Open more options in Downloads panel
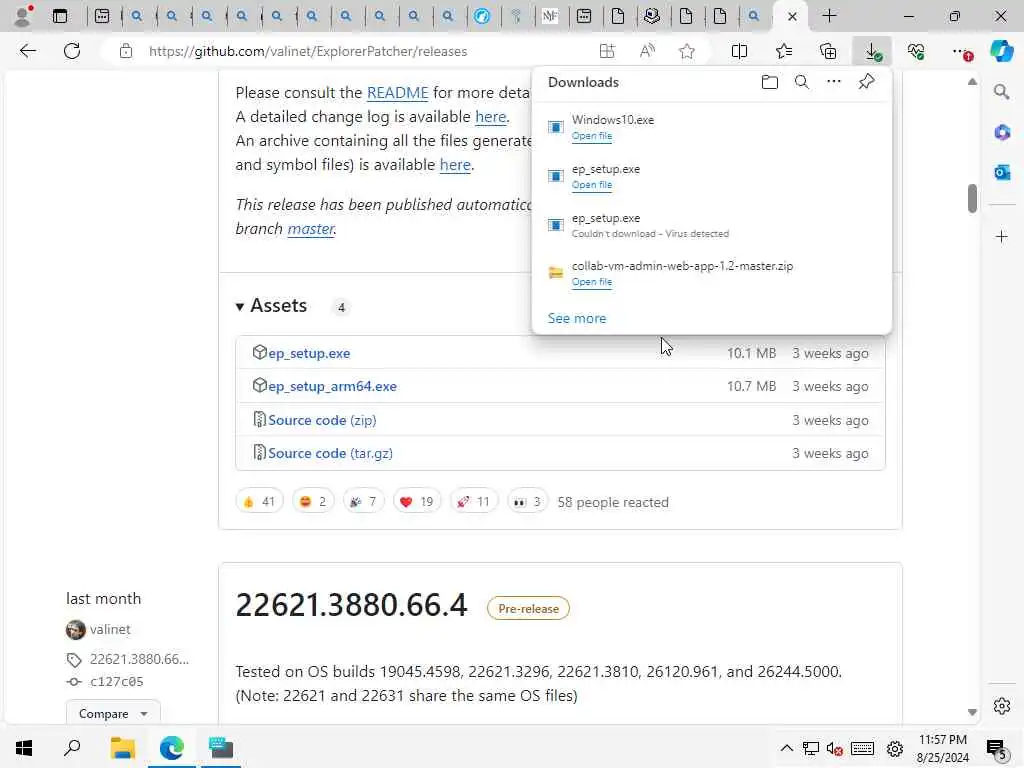Screen dimensions: 1024x768 [833, 82]
